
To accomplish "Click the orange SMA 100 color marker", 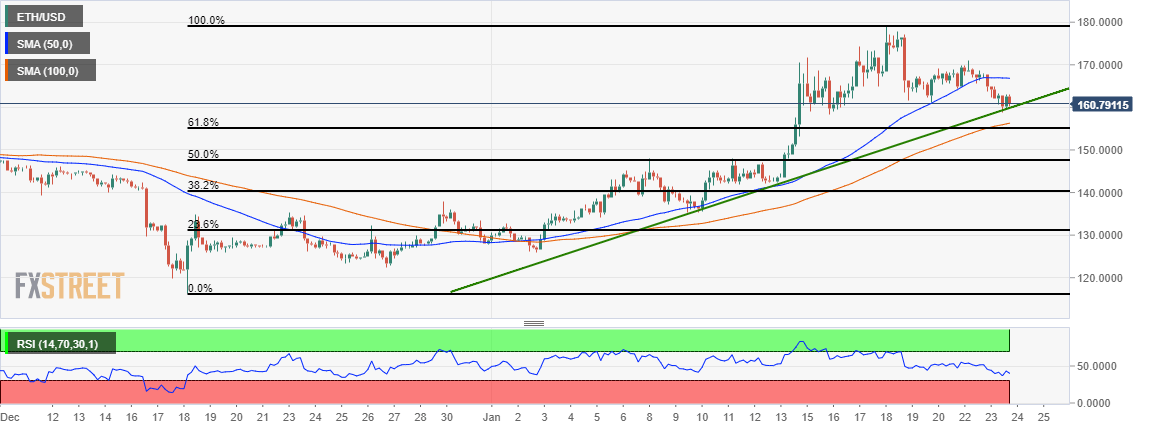I will (7, 71).
